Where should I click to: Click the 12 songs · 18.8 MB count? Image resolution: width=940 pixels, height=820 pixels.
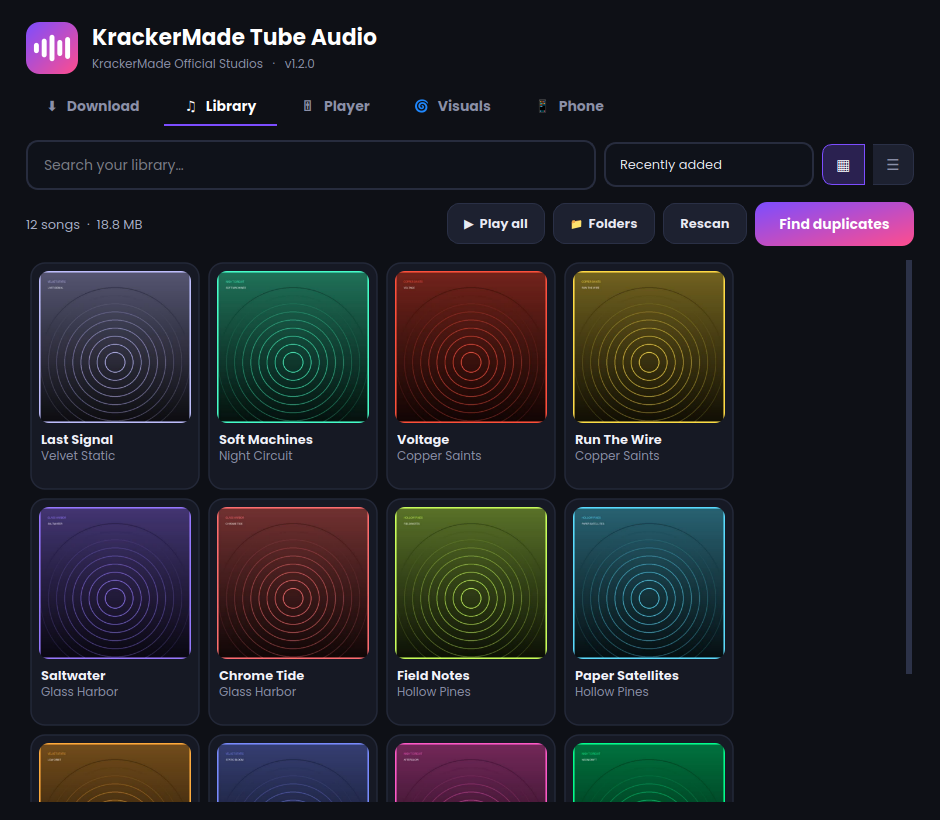click(x=84, y=225)
